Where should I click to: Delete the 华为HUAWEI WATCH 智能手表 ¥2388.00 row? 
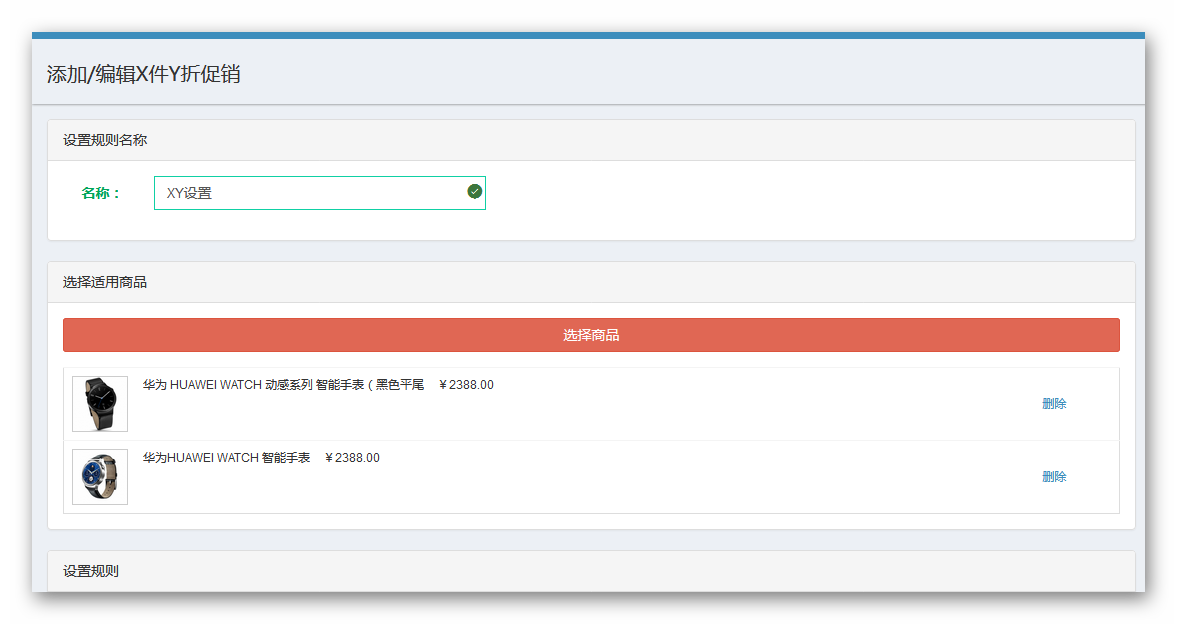point(1054,477)
